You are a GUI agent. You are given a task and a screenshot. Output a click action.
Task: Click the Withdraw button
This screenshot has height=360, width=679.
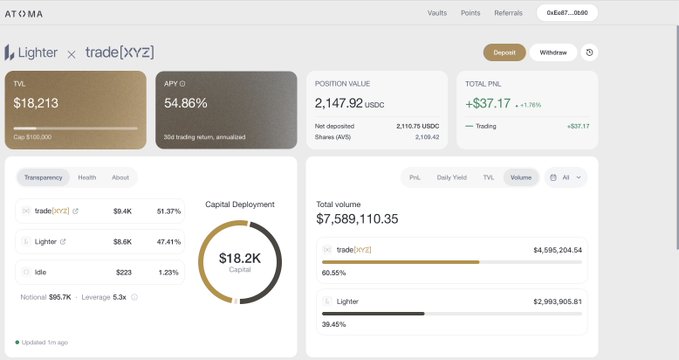(x=553, y=52)
